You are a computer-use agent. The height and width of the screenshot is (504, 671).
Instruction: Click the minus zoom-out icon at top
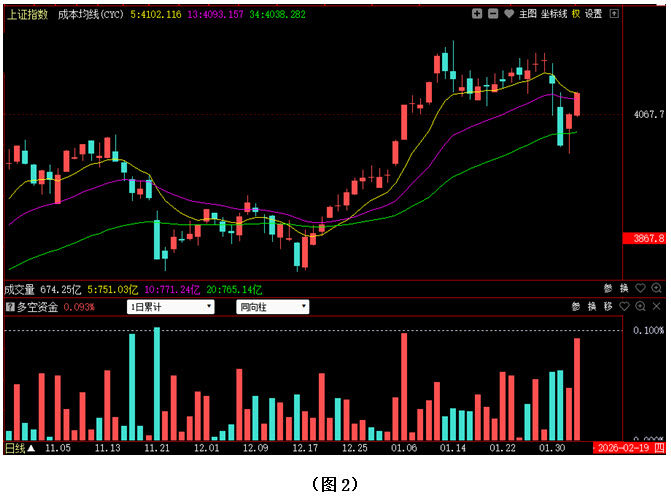coord(493,14)
